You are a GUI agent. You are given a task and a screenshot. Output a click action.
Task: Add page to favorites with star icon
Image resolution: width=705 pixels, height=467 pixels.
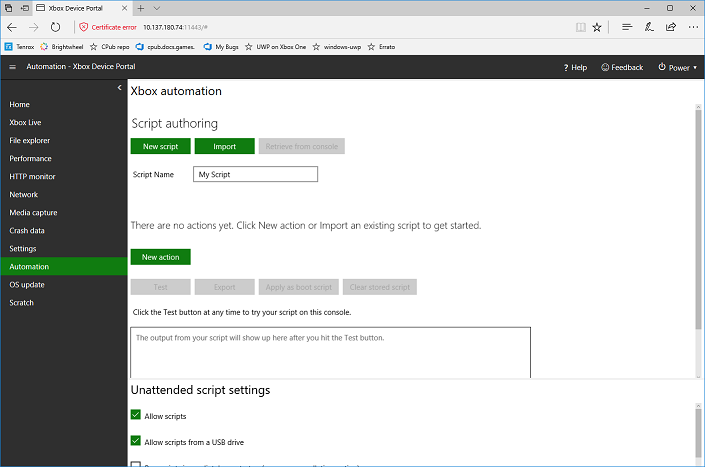(x=597, y=27)
